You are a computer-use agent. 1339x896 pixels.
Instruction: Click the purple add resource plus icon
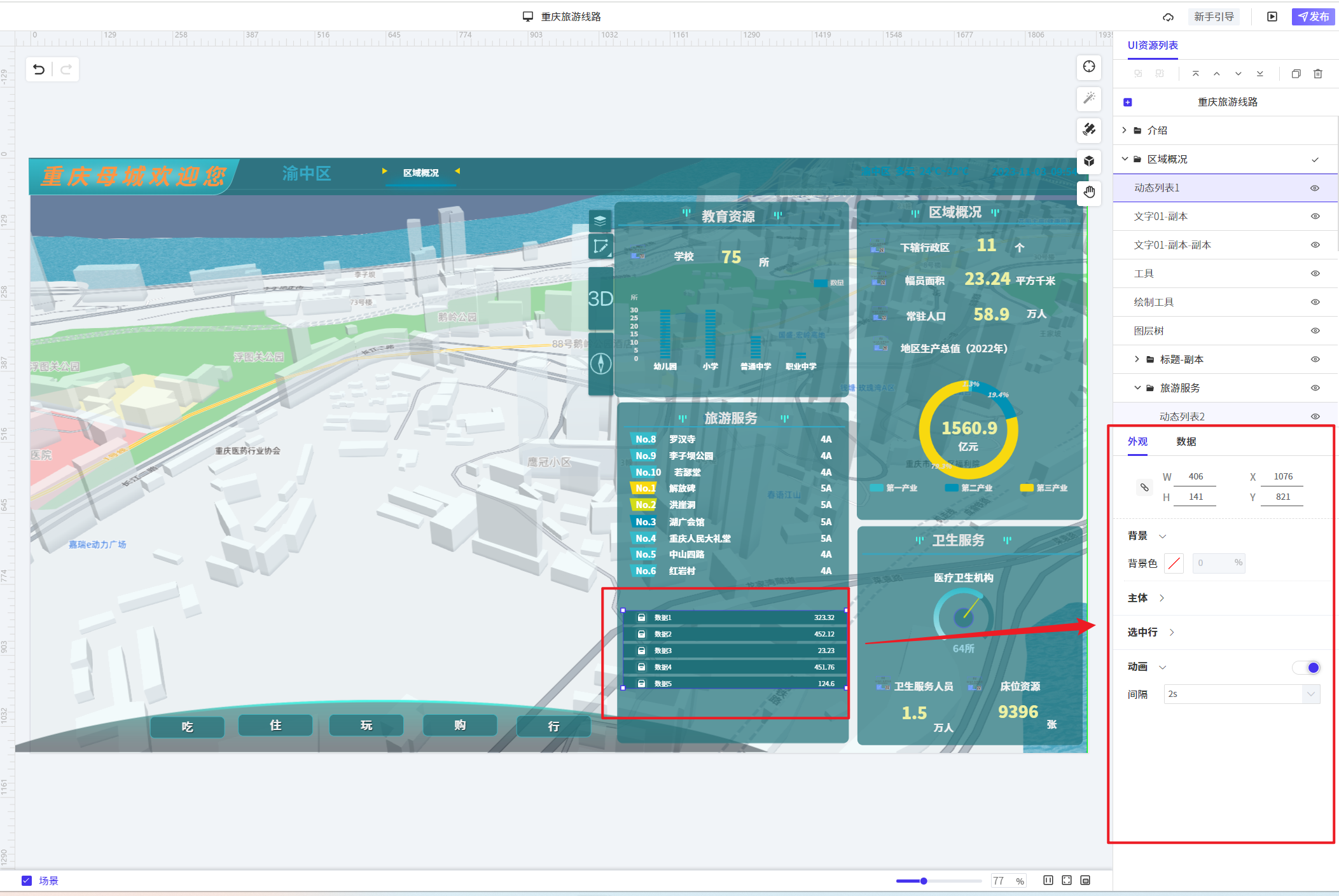[1128, 102]
